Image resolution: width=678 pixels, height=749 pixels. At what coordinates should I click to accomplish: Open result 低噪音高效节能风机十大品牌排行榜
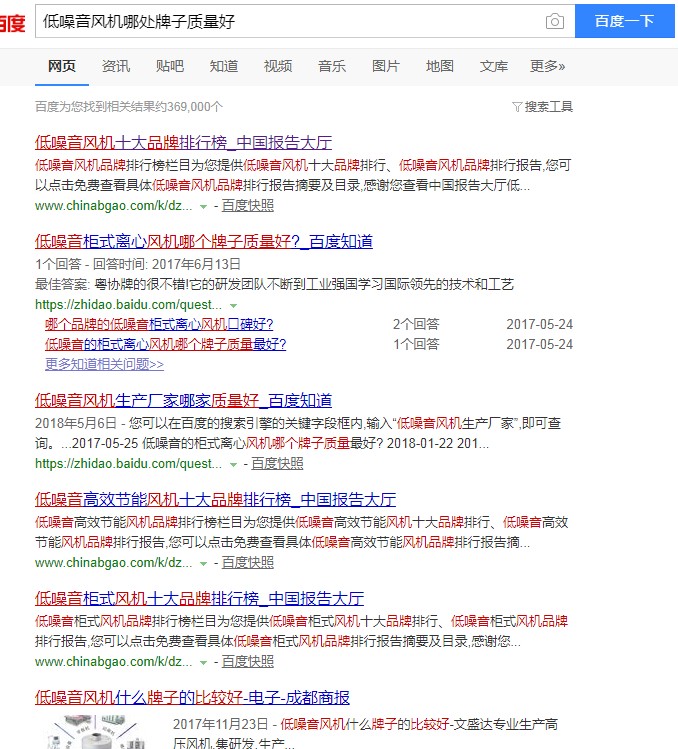215,500
